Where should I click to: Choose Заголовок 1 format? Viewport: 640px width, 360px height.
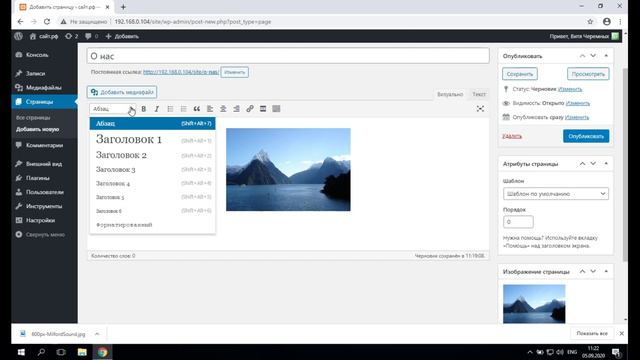152,140
